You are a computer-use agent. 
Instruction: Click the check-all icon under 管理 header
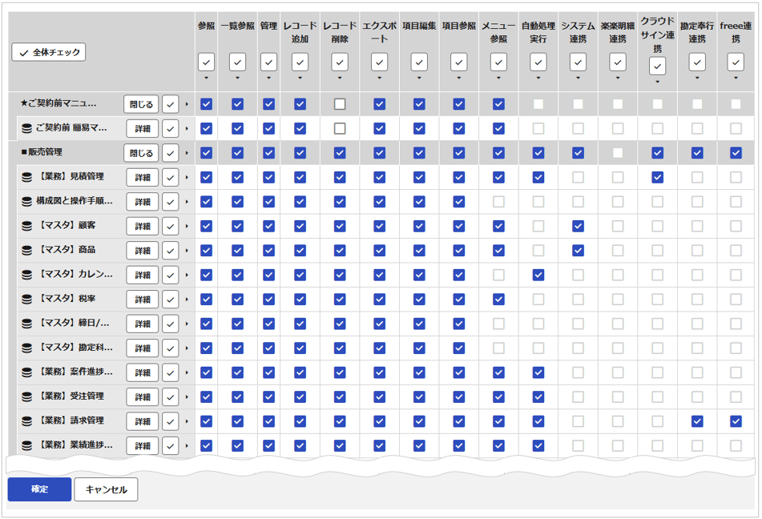(269, 62)
